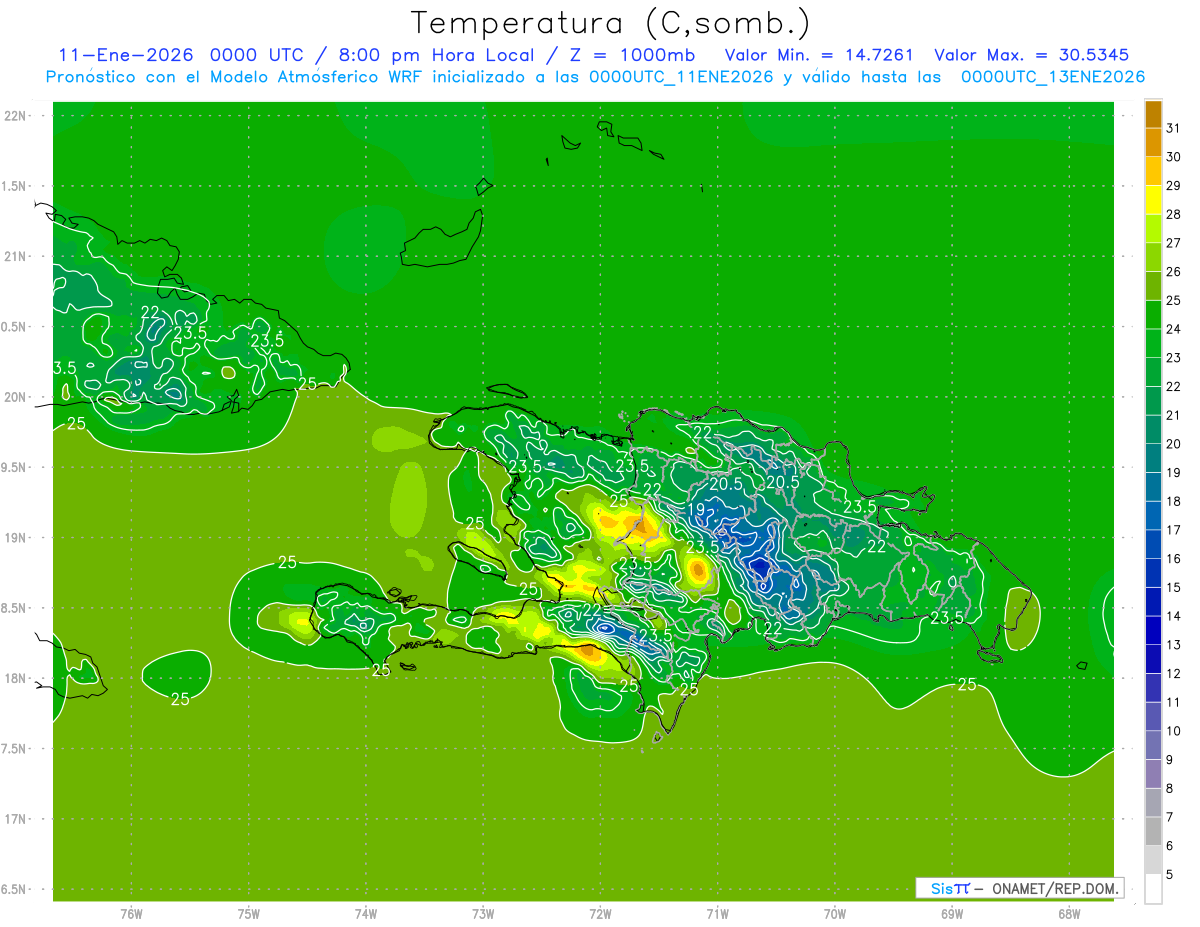This screenshot has height=927, width=1200.
Task: Click the "8:00 pm Hora Local" text
Action: pos(434,55)
